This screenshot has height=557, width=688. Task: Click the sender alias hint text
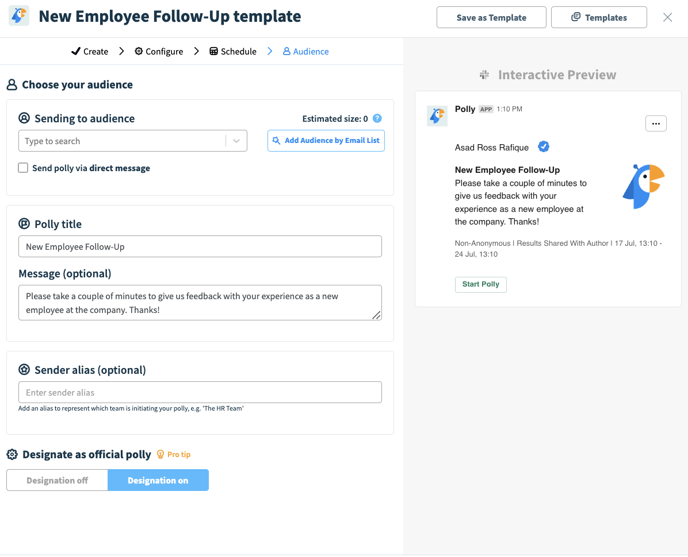click(x=131, y=408)
